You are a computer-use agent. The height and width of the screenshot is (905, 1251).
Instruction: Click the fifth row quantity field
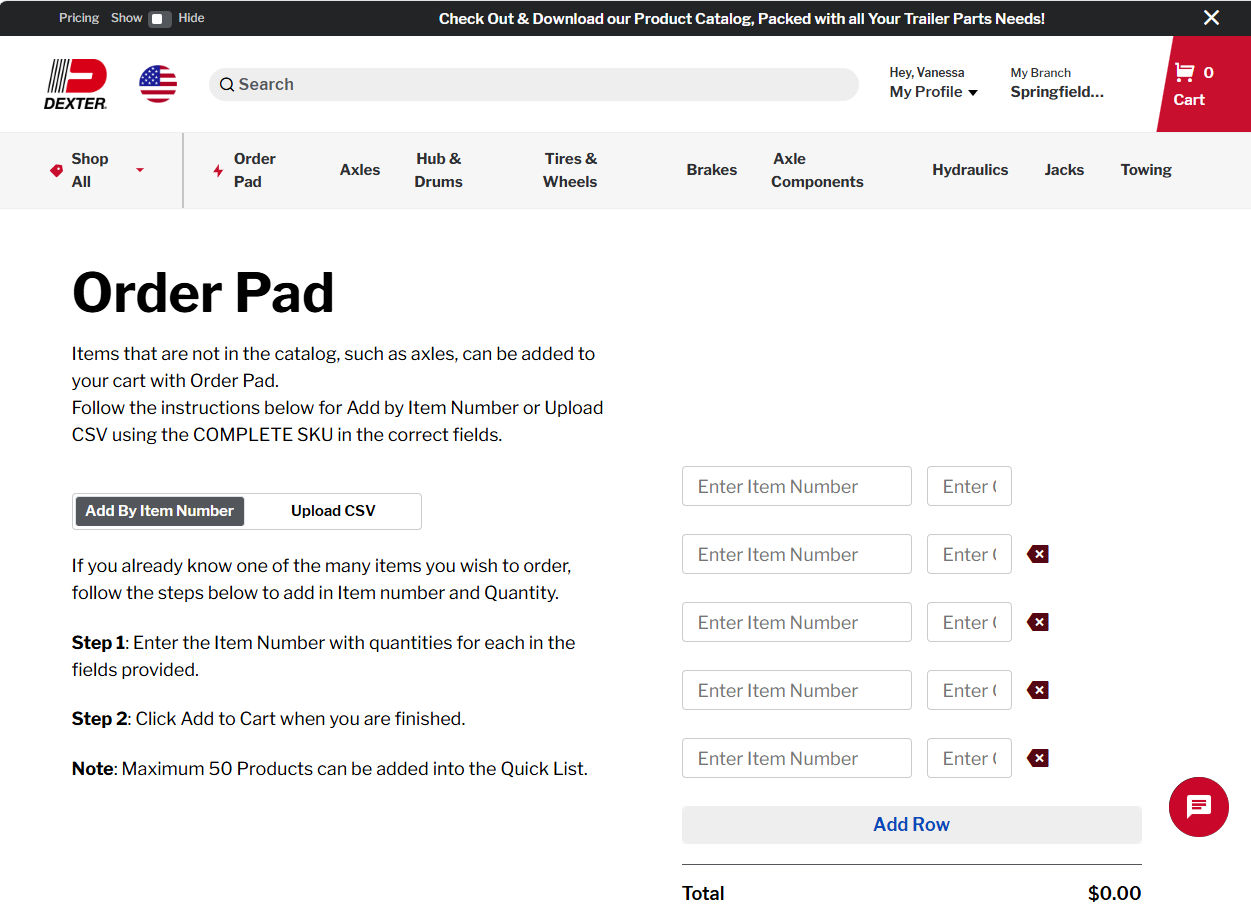(969, 758)
